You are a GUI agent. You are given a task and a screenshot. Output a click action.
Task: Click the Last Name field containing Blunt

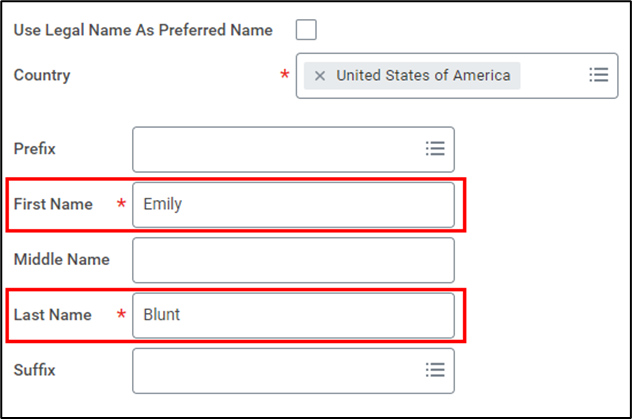(x=292, y=315)
